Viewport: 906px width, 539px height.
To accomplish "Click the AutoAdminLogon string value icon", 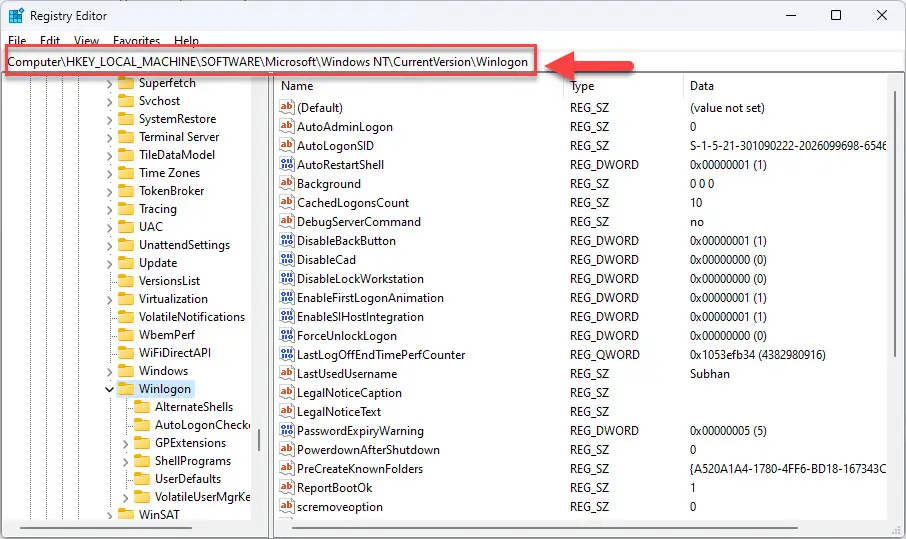I will tap(287, 127).
